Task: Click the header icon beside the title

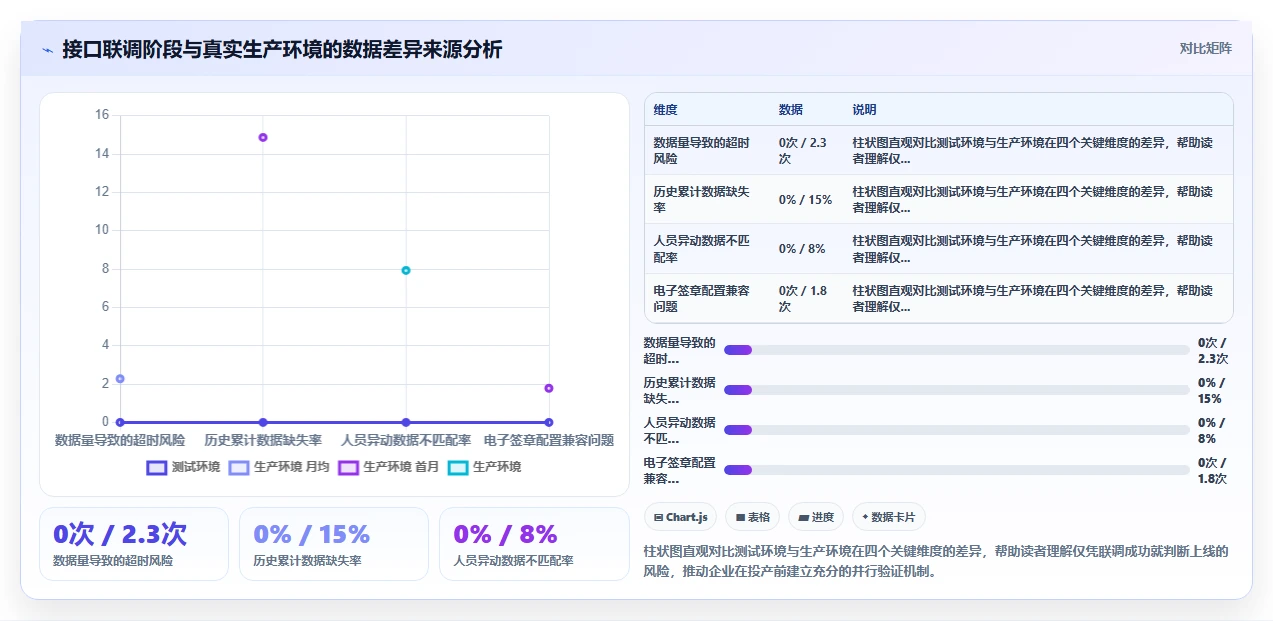Action: [47, 49]
